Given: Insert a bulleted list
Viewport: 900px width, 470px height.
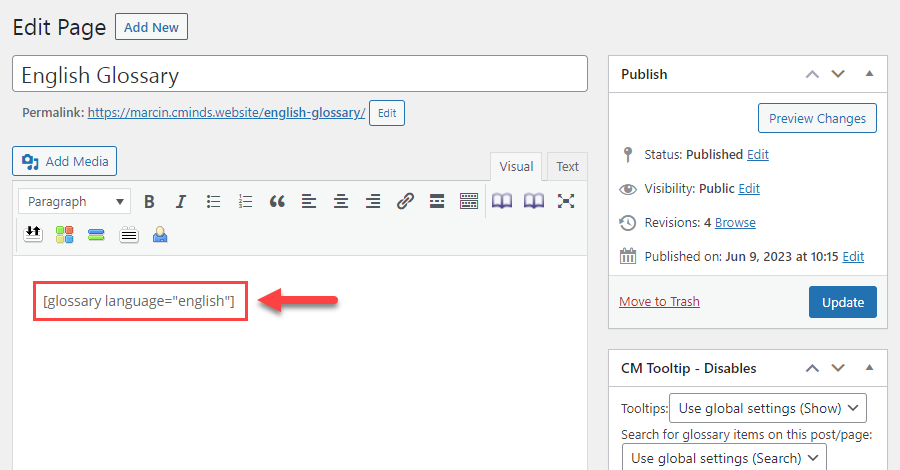Looking at the screenshot, I should [214, 201].
